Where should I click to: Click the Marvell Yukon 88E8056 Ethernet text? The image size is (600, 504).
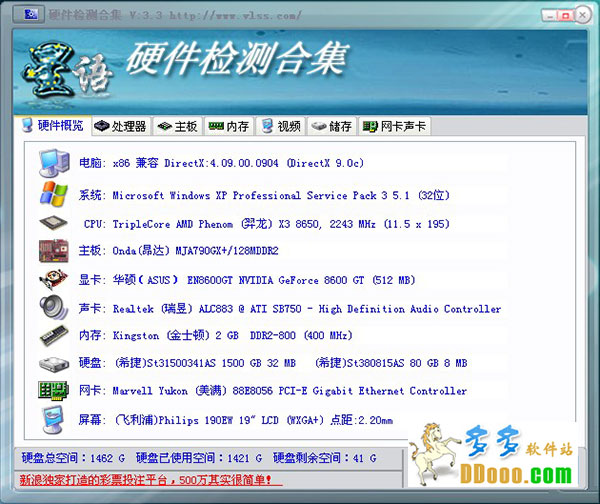[x=290, y=390]
